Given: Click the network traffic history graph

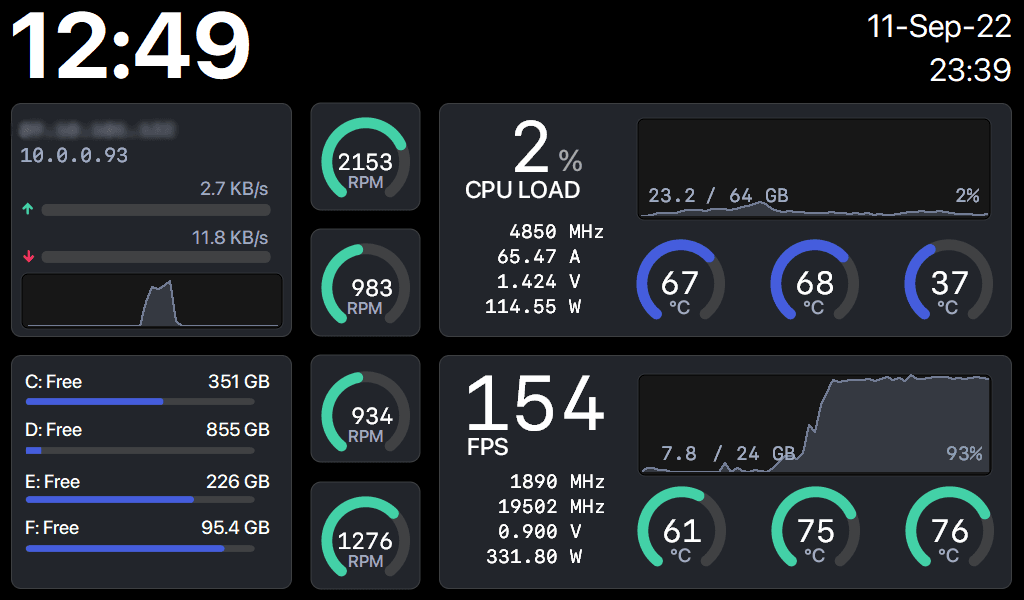Looking at the screenshot, I should [151, 299].
